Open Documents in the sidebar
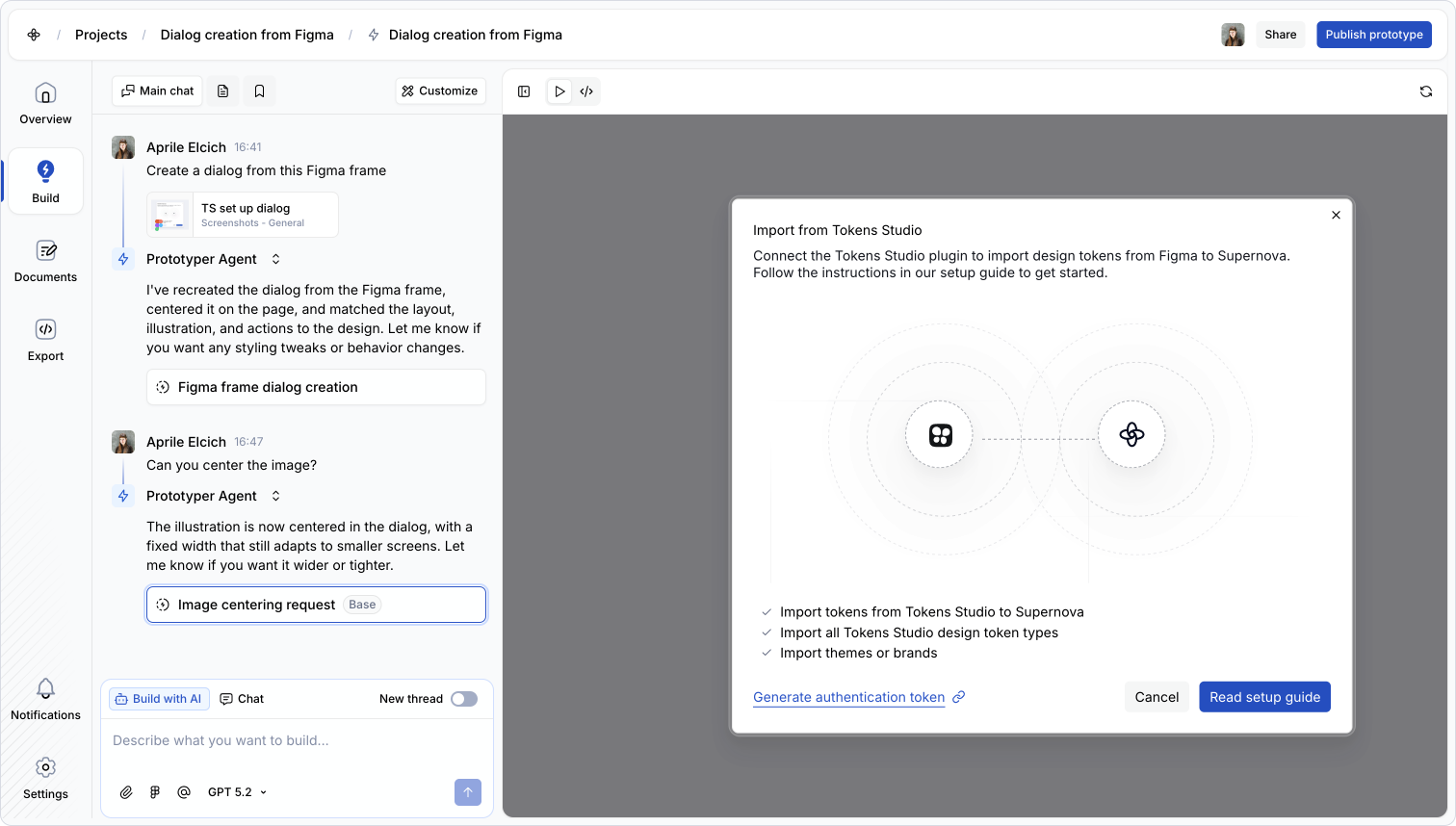Viewport: 1456px width, 826px height. (45, 260)
